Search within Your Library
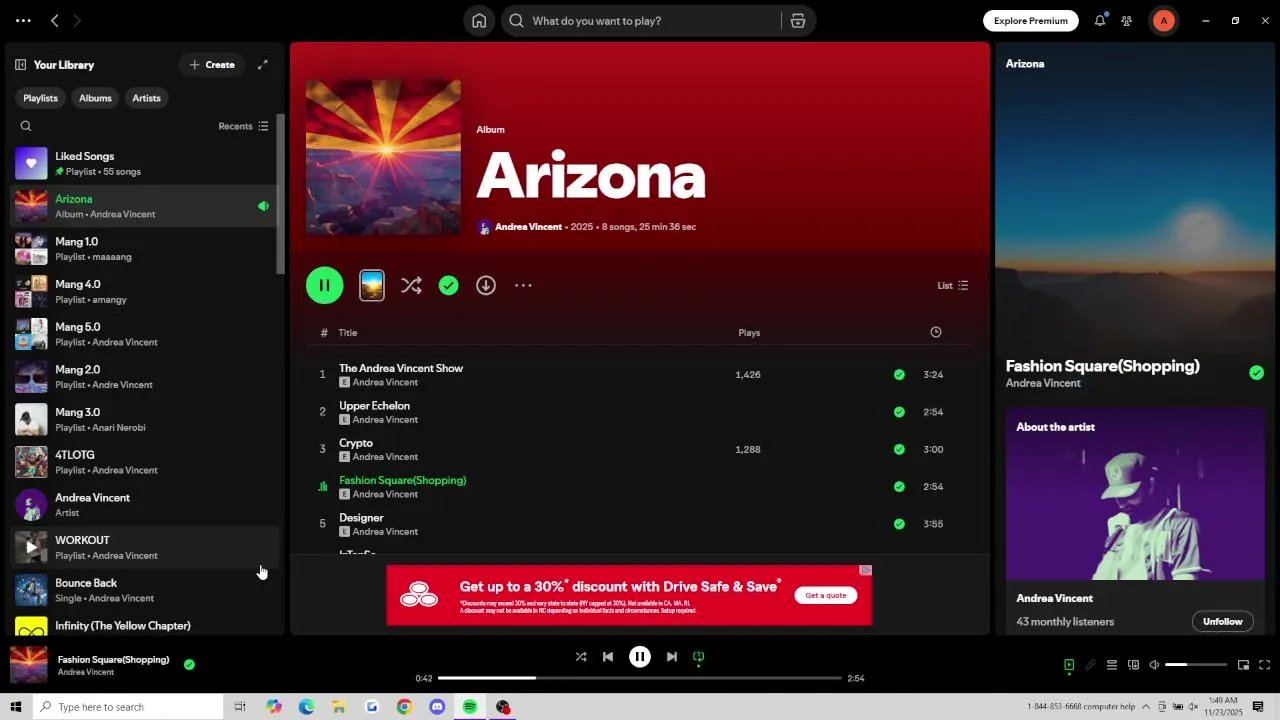 tap(26, 126)
